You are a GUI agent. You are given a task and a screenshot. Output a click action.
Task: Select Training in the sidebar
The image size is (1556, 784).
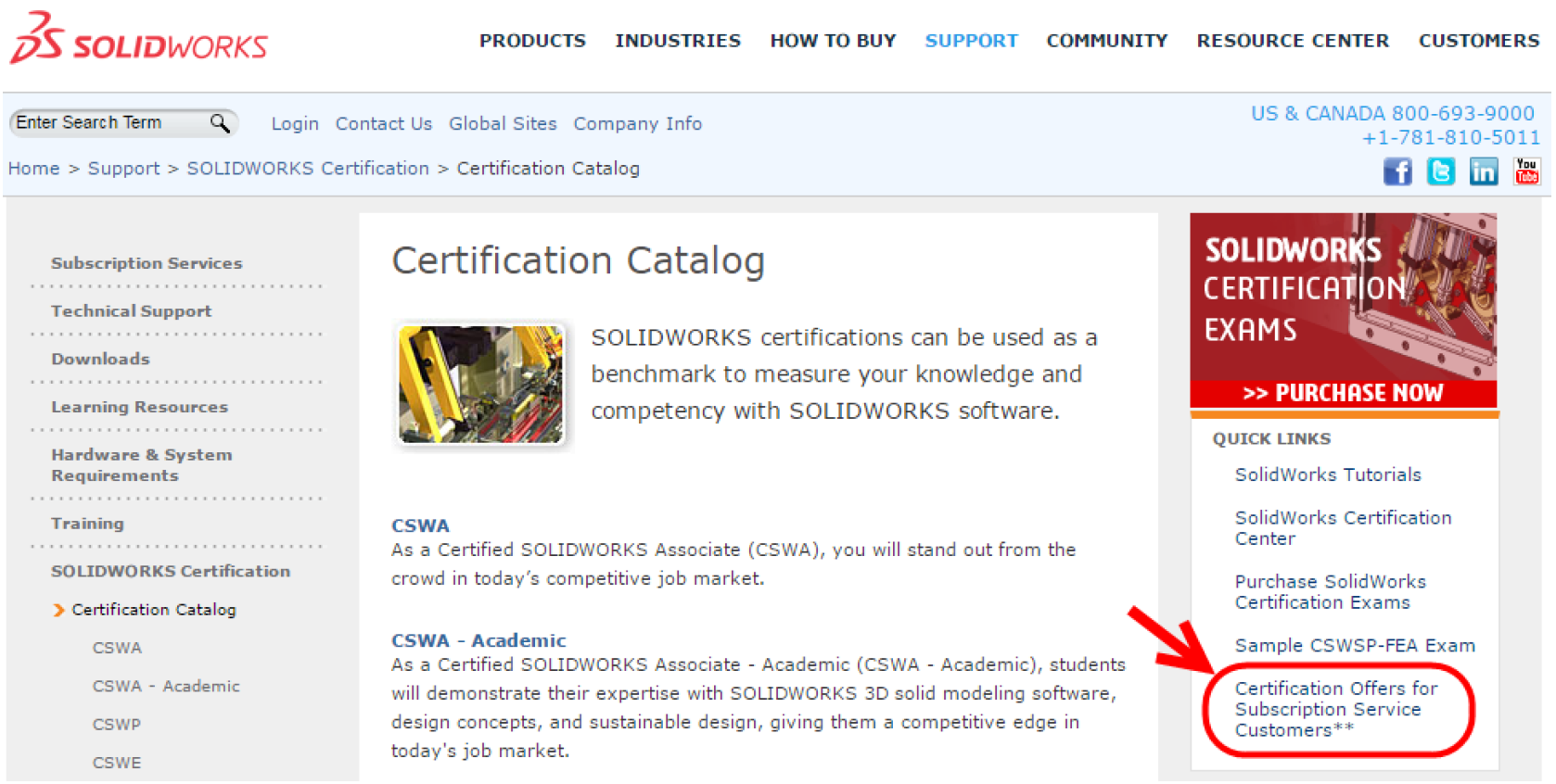pos(87,524)
